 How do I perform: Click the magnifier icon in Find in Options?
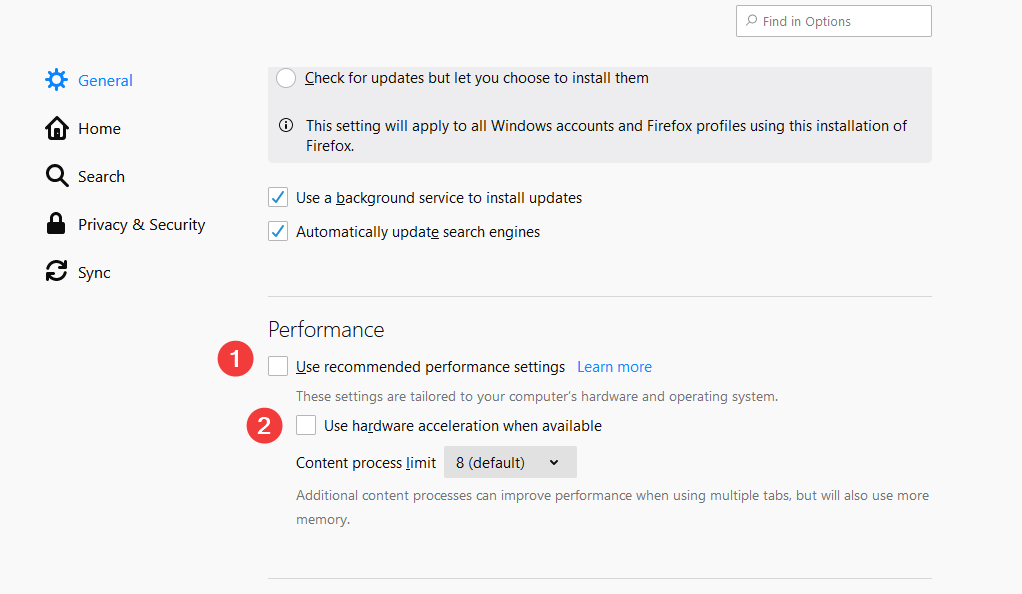click(752, 20)
